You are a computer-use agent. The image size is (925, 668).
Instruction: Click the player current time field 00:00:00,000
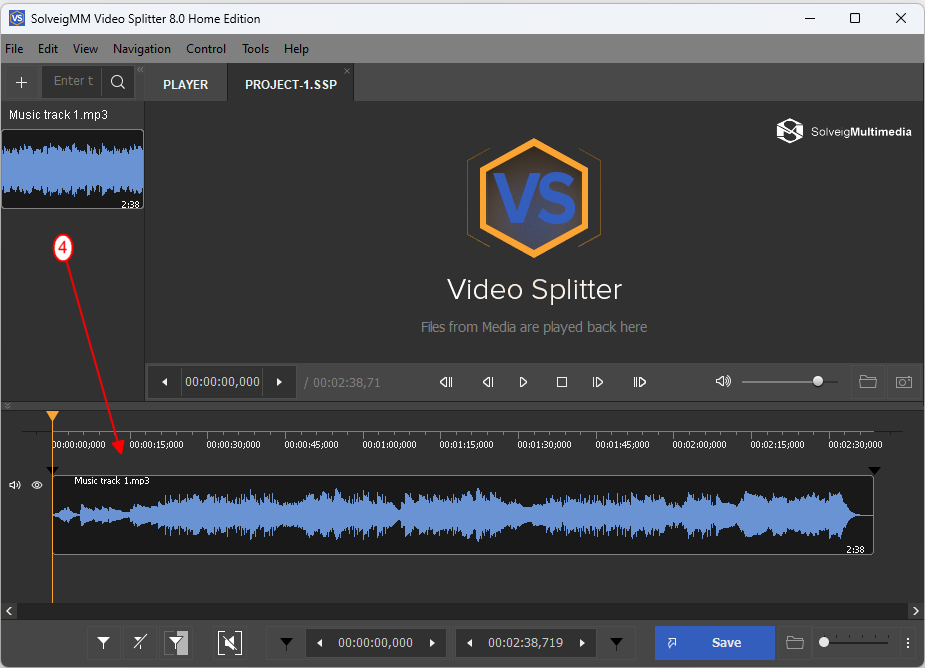(x=222, y=382)
